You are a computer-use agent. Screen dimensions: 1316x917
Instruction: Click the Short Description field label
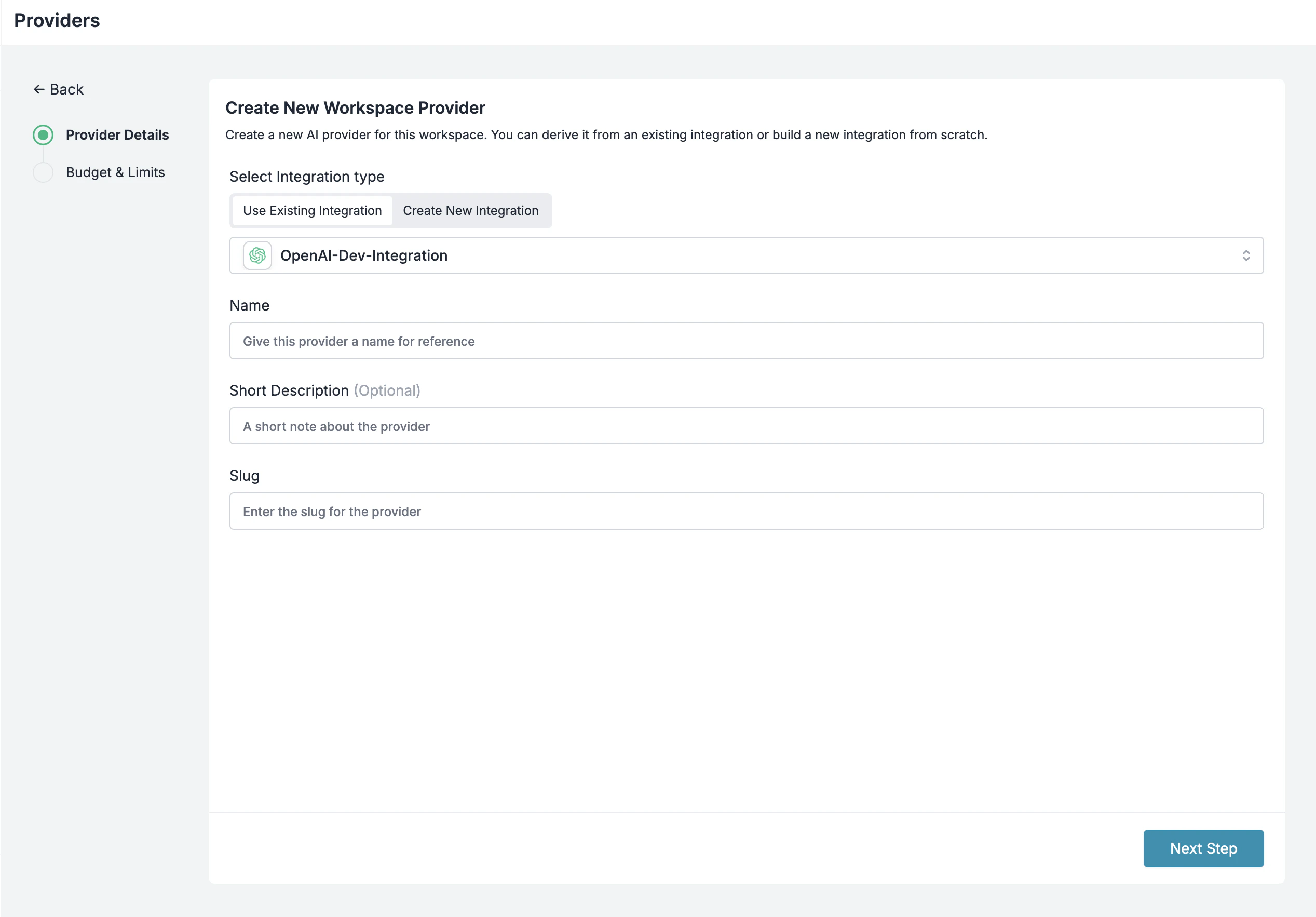(x=289, y=391)
